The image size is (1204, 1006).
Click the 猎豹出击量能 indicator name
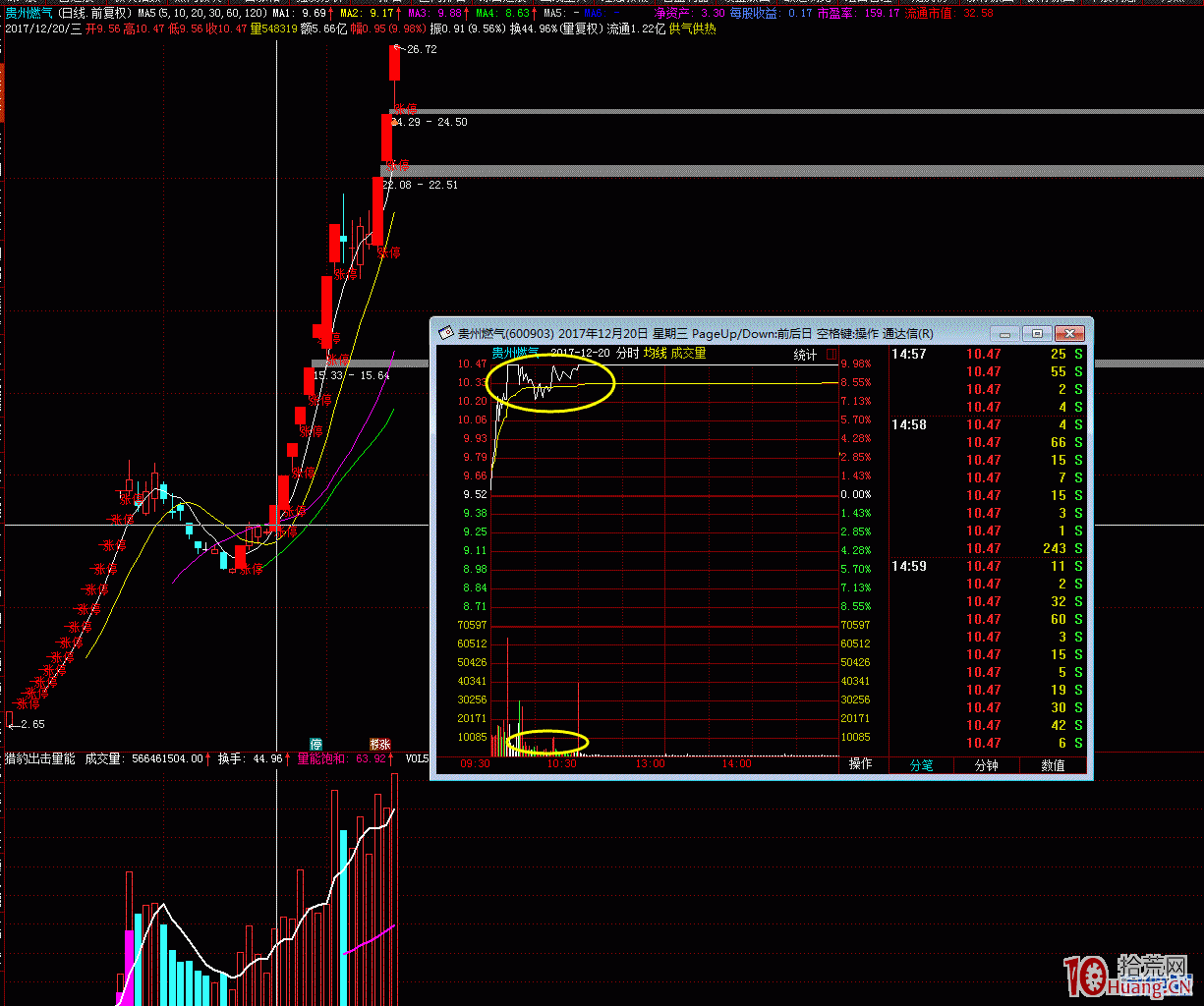click(40, 758)
